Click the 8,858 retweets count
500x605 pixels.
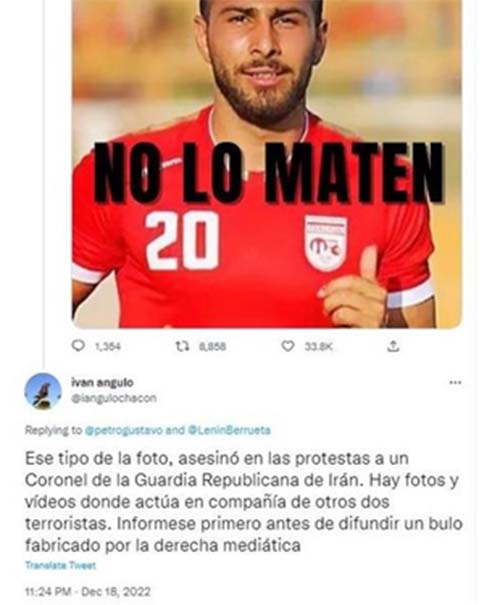coord(212,346)
